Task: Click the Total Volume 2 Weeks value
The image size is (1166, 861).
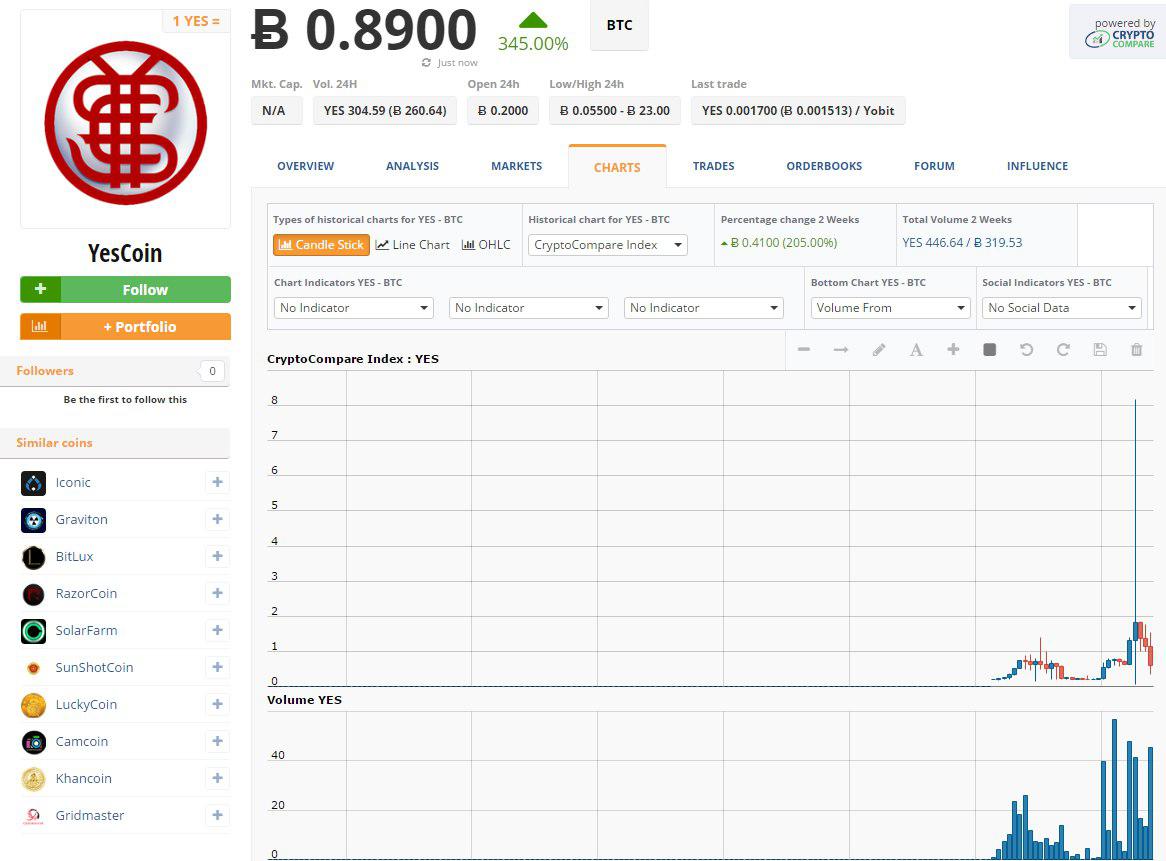Action: [x=962, y=242]
